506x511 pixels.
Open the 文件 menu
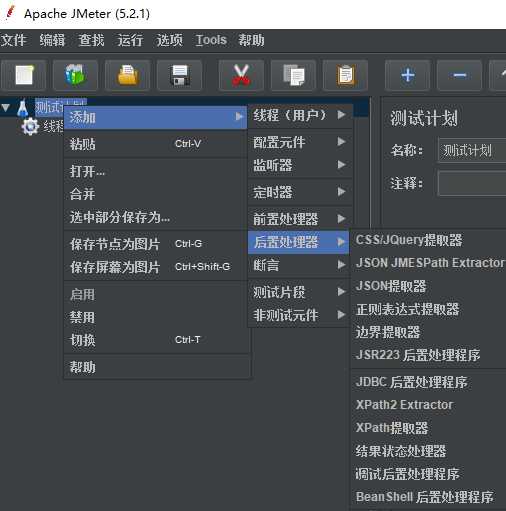click(x=13, y=40)
